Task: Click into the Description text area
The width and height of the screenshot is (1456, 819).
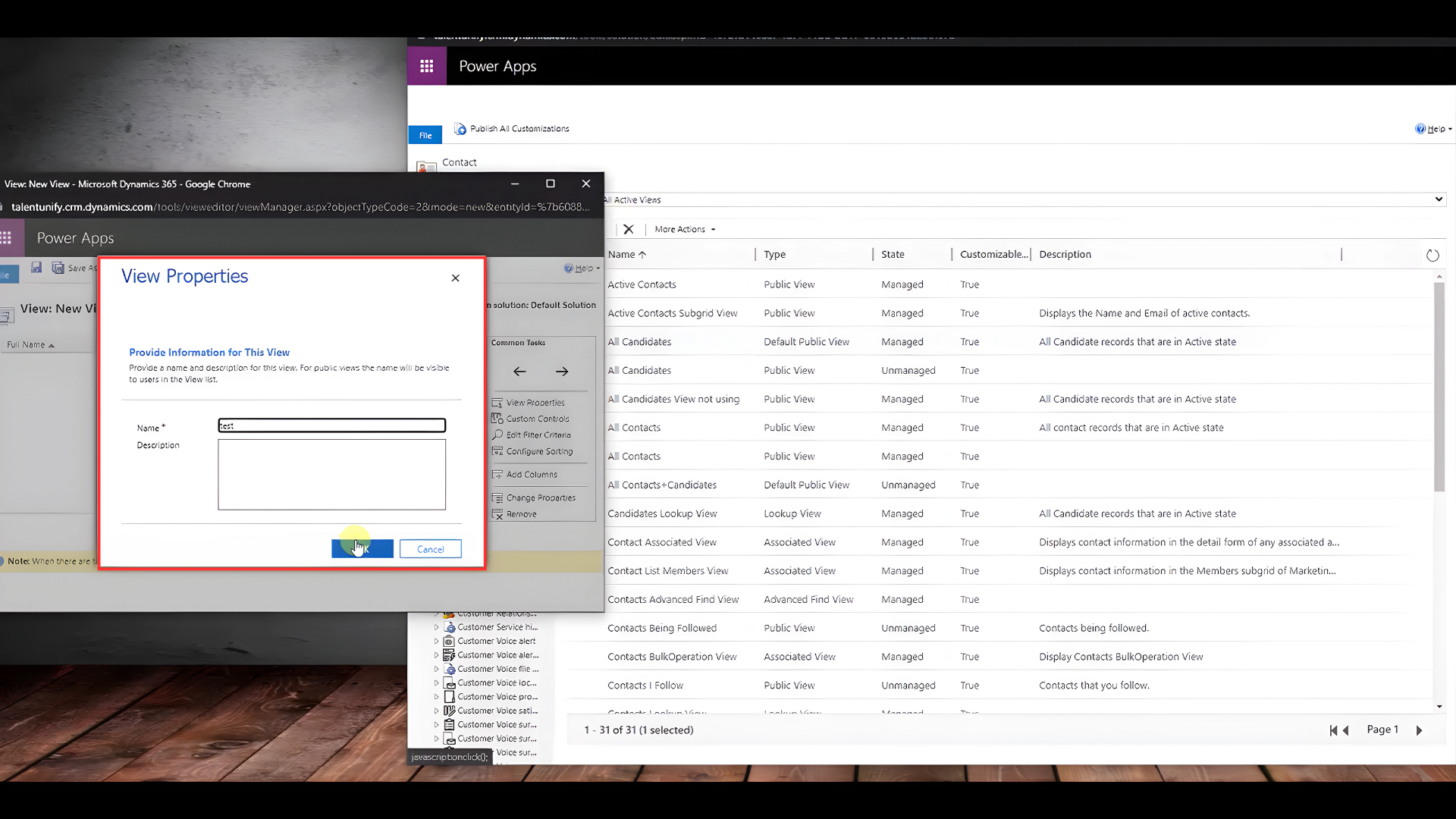Action: (x=332, y=475)
